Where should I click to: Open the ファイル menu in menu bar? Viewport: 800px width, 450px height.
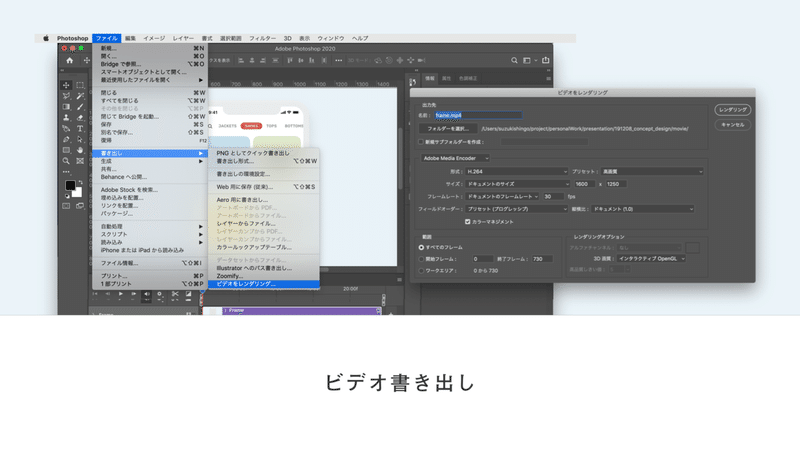[107, 38]
